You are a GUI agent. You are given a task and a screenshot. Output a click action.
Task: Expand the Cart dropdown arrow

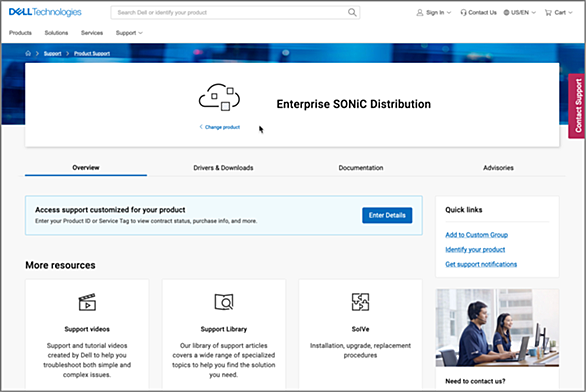pyautogui.click(x=570, y=13)
